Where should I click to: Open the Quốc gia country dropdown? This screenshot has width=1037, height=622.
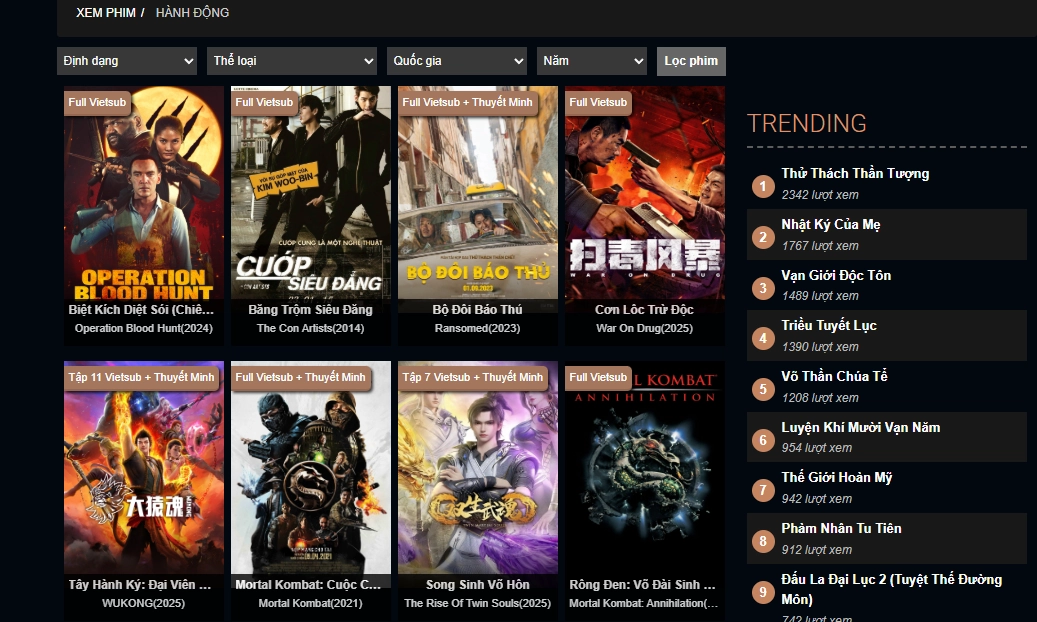[x=457, y=61]
